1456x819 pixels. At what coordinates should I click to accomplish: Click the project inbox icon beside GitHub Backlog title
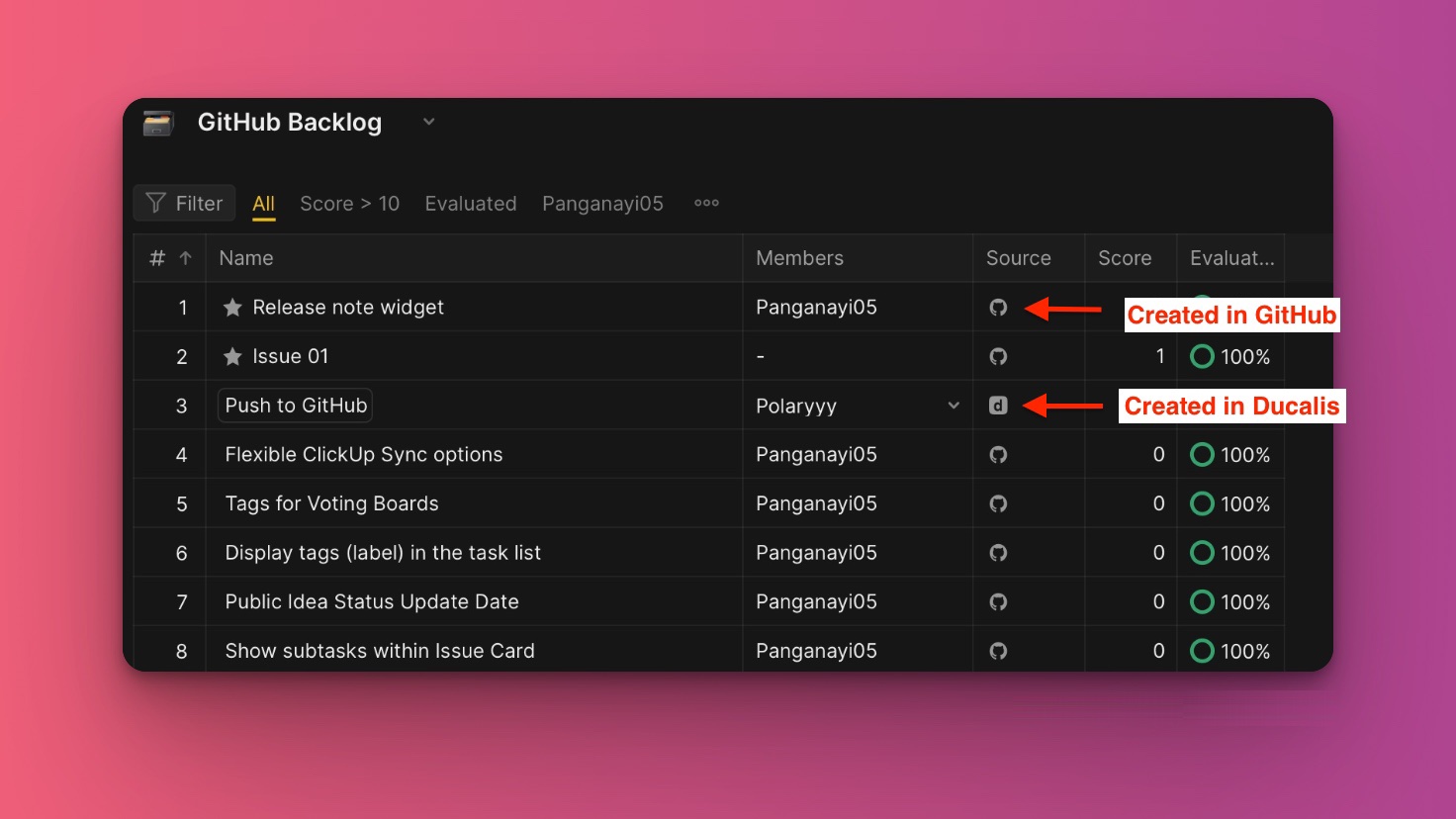tap(158, 122)
